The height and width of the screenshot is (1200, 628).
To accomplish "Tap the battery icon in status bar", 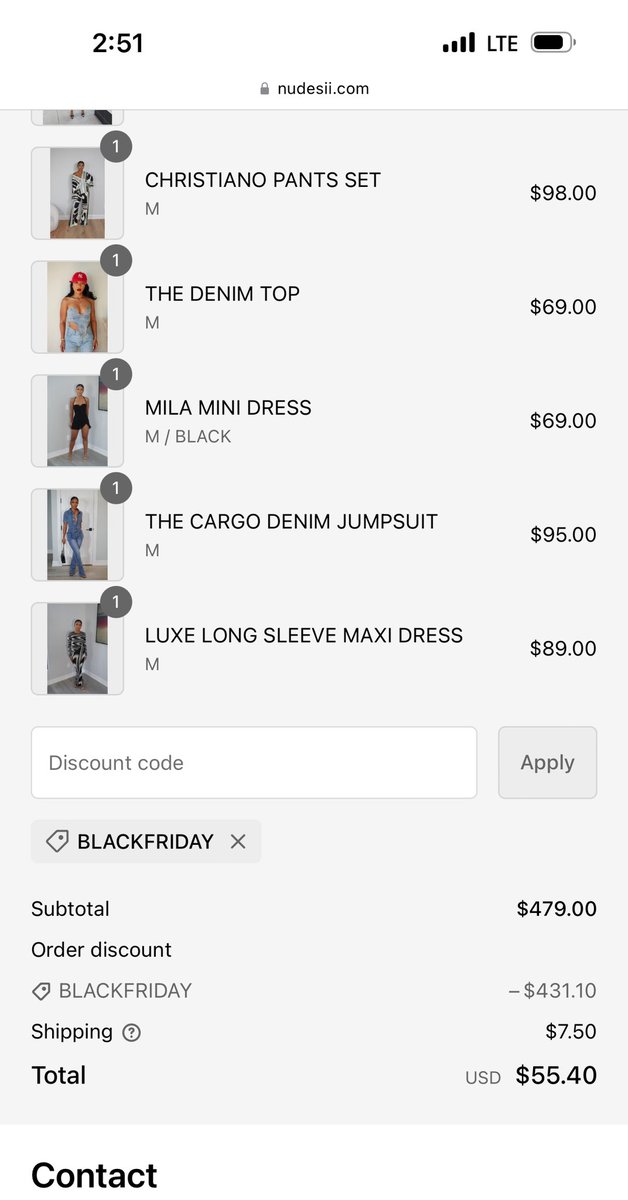I will 553,43.
